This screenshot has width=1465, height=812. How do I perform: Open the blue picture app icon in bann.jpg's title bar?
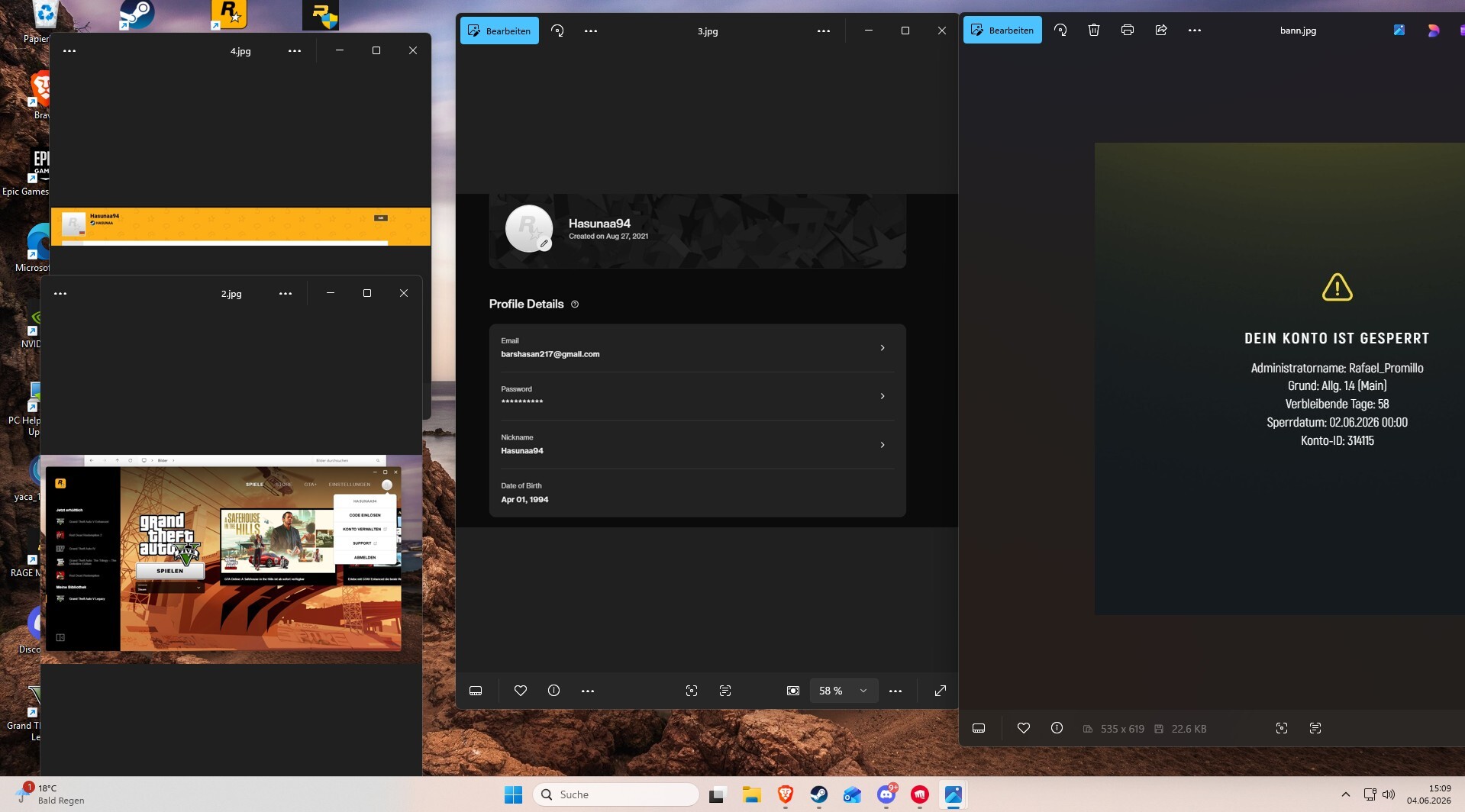tap(1399, 30)
